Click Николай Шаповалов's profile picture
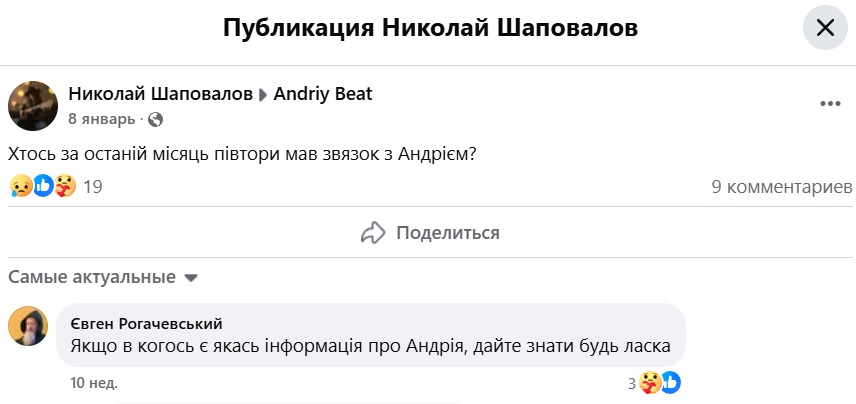This screenshot has height=404, width=856. (x=33, y=106)
